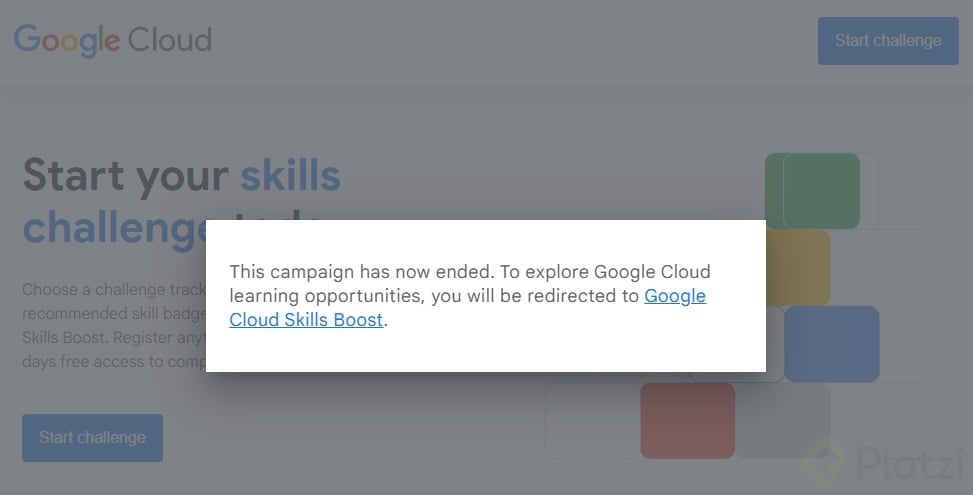
Task: Click the green square tile
Action: point(820,190)
